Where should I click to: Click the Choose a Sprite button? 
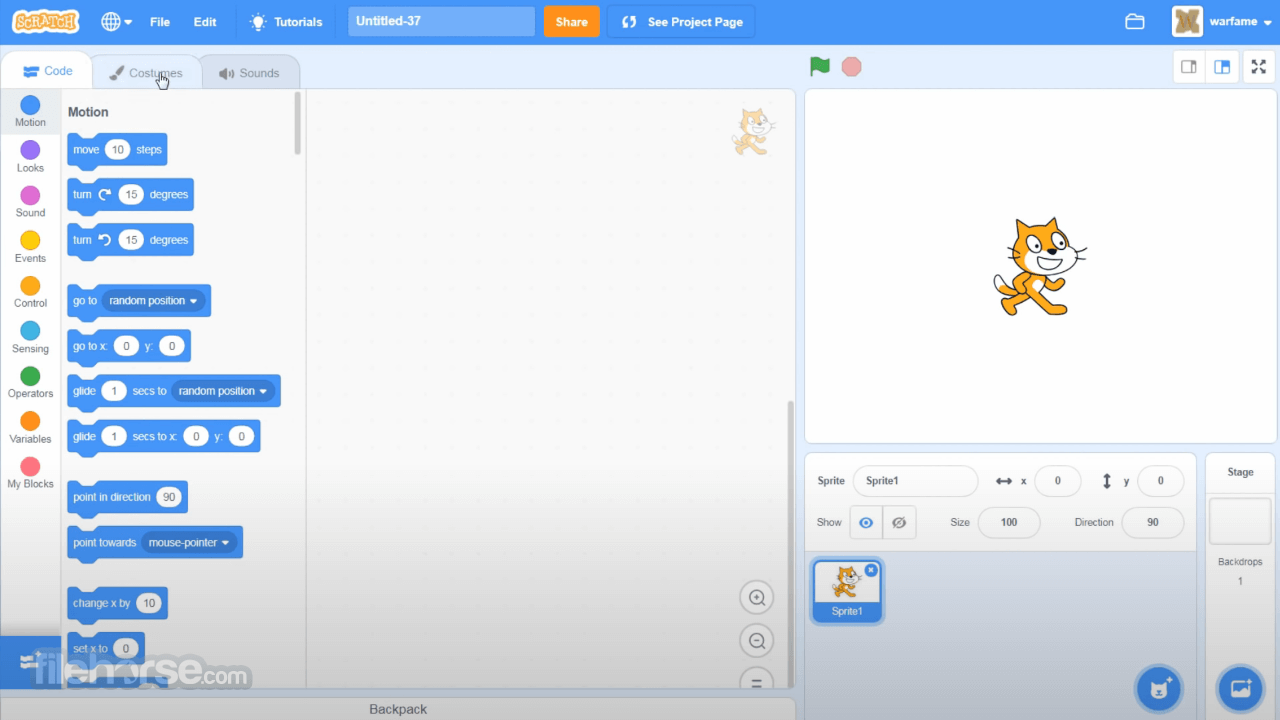(1160, 688)
